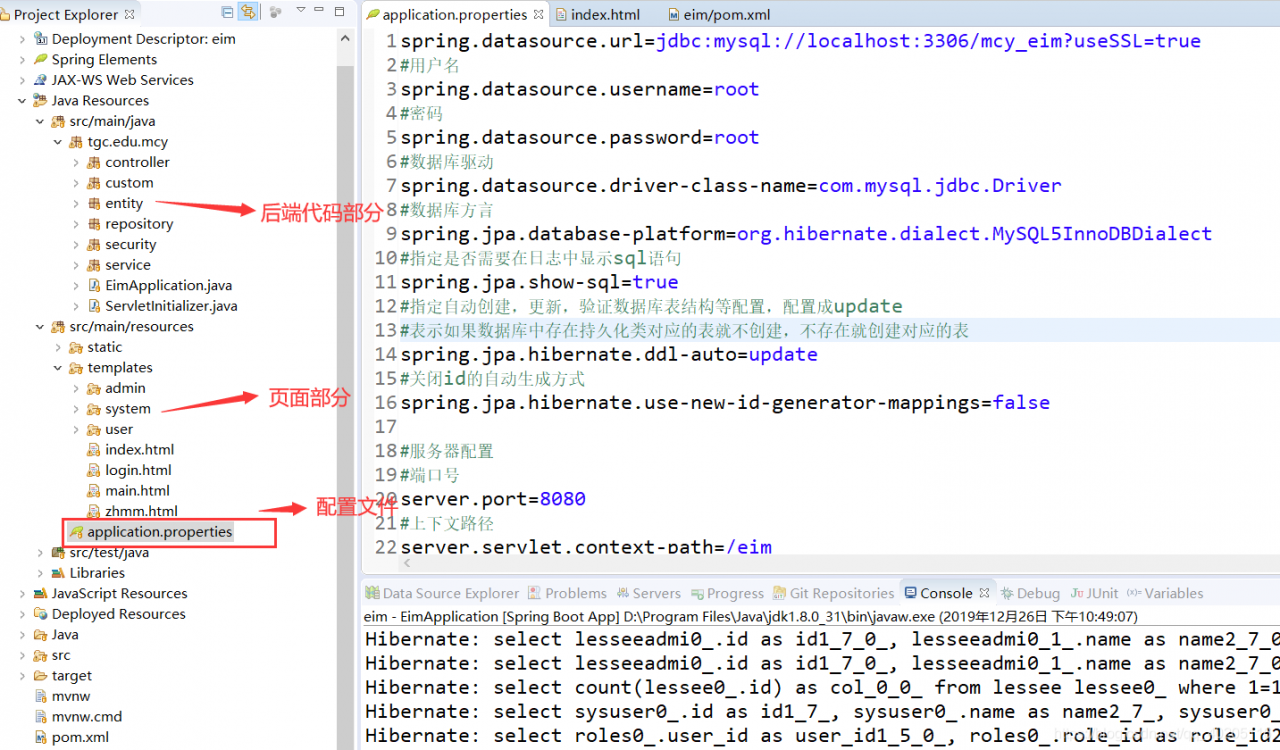Click the main.html file icon

click(x=94, y=491)
